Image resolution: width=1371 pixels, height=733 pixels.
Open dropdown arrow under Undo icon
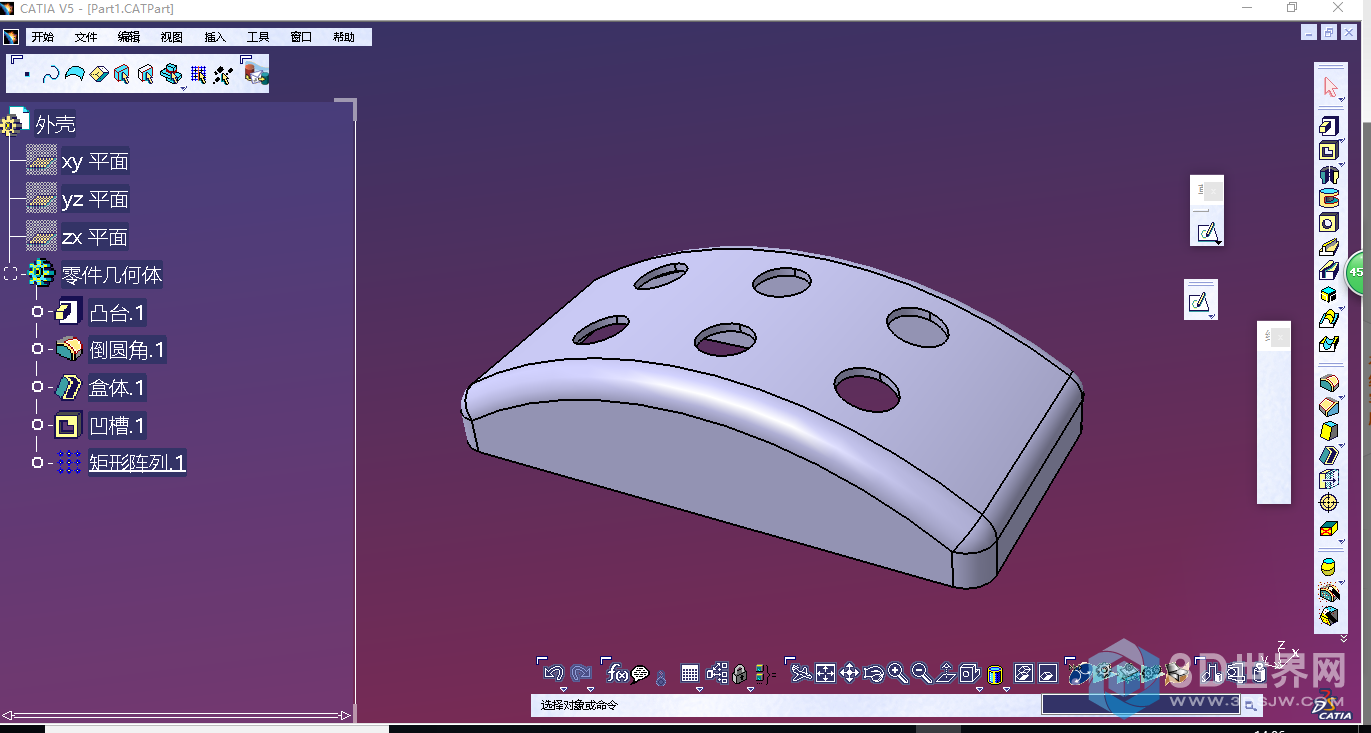(x=563, y=689)
